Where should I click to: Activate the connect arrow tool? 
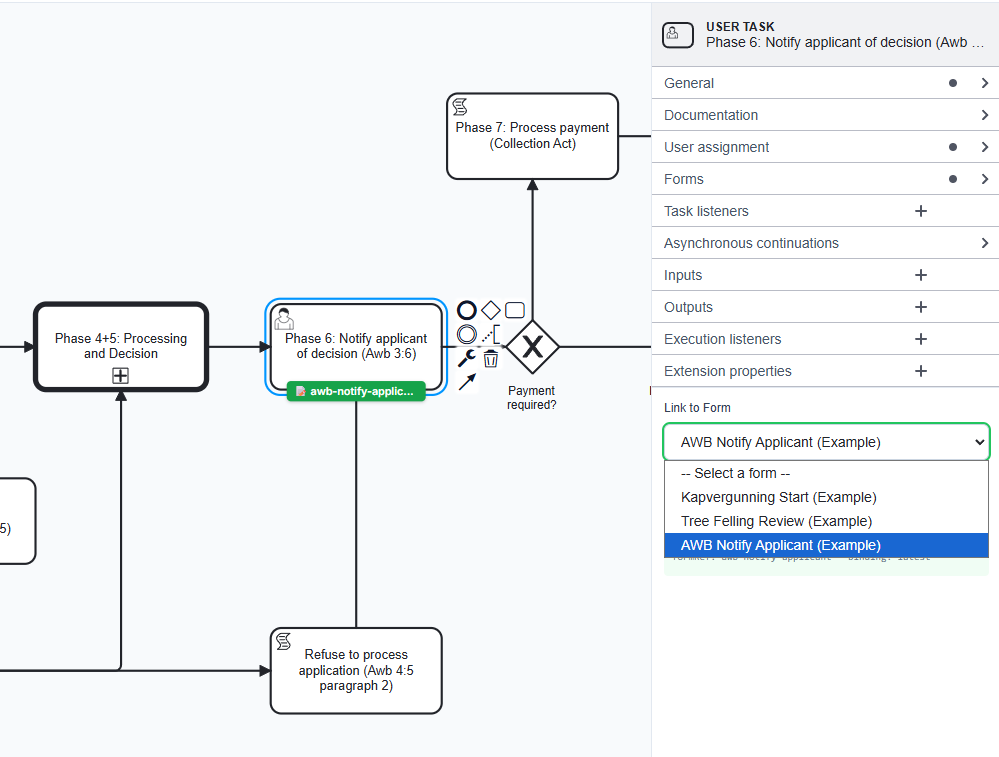click(466, 382)
